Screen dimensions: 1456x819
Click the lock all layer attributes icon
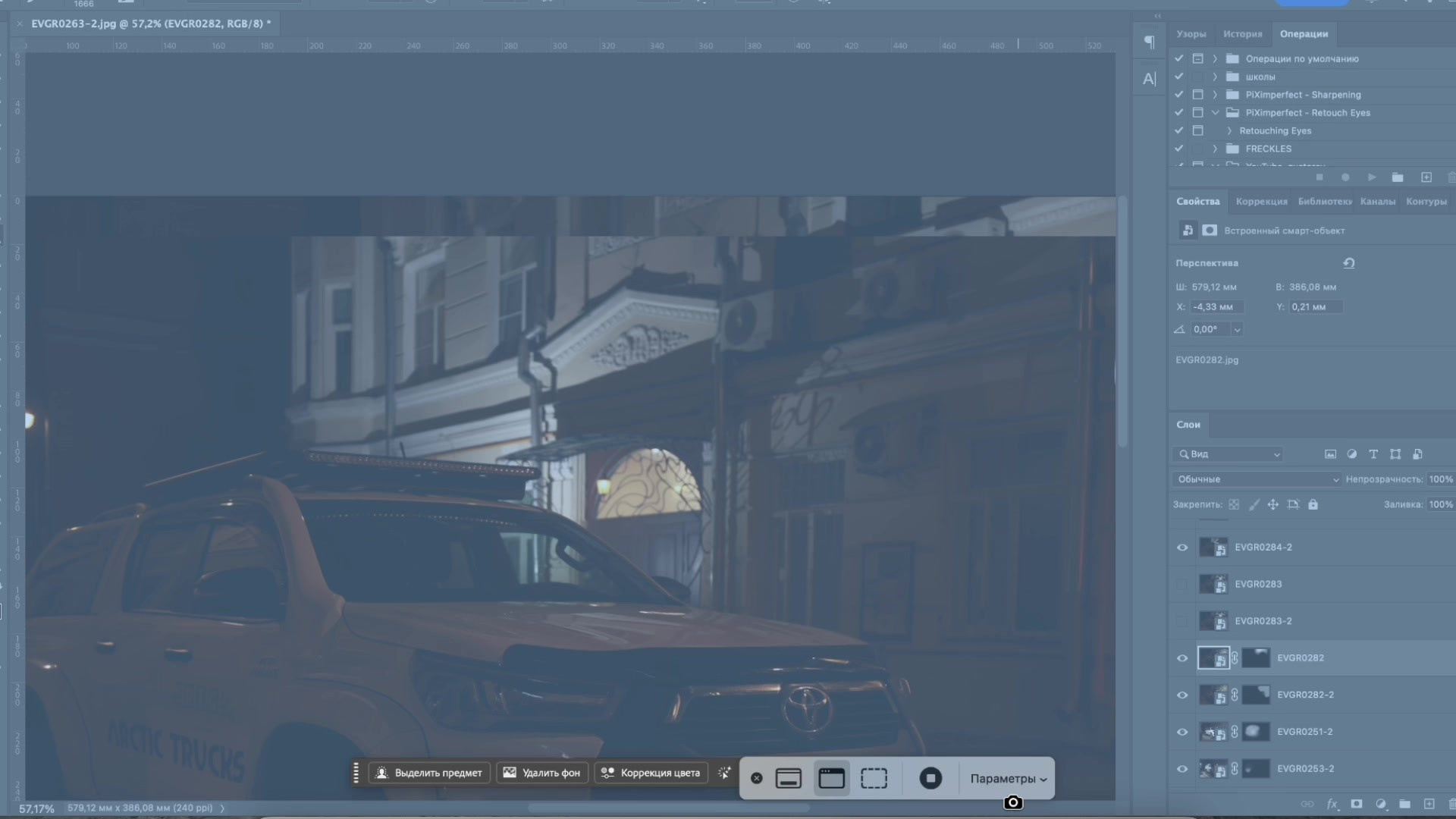point(1313,504)
